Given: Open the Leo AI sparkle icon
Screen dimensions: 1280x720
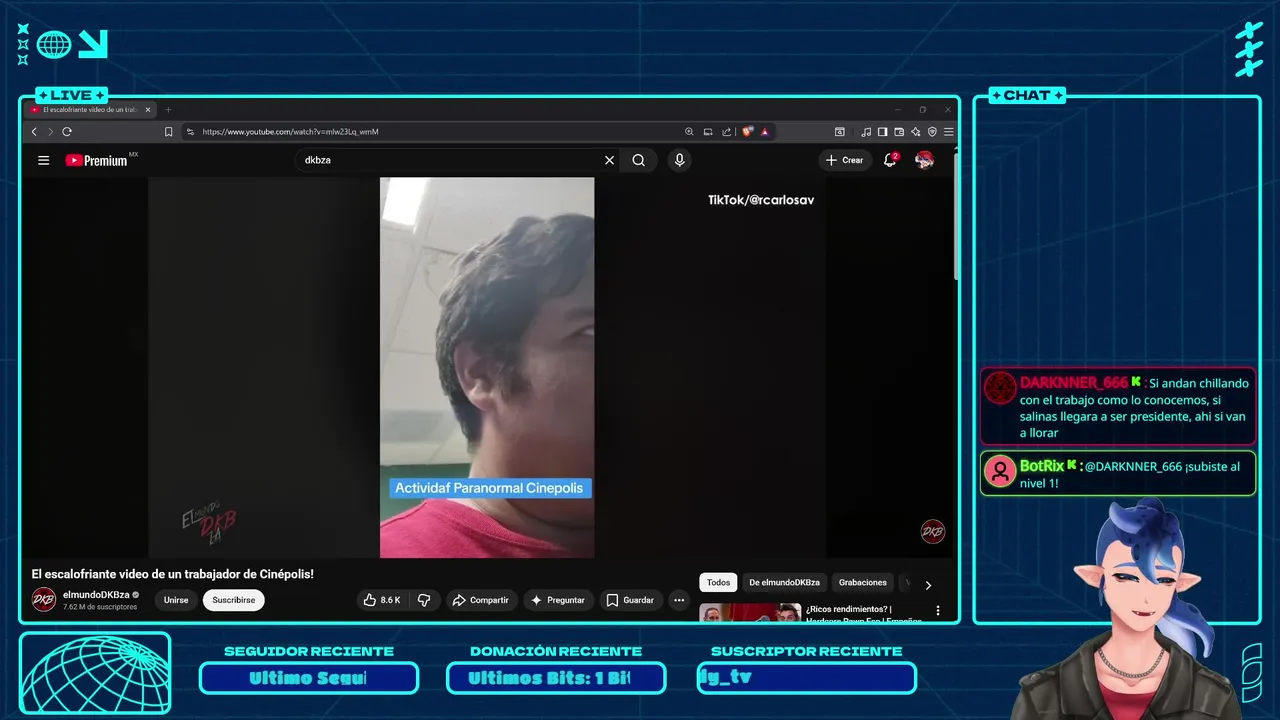Looking at the screenshot, I should click(x=915, y=131).
